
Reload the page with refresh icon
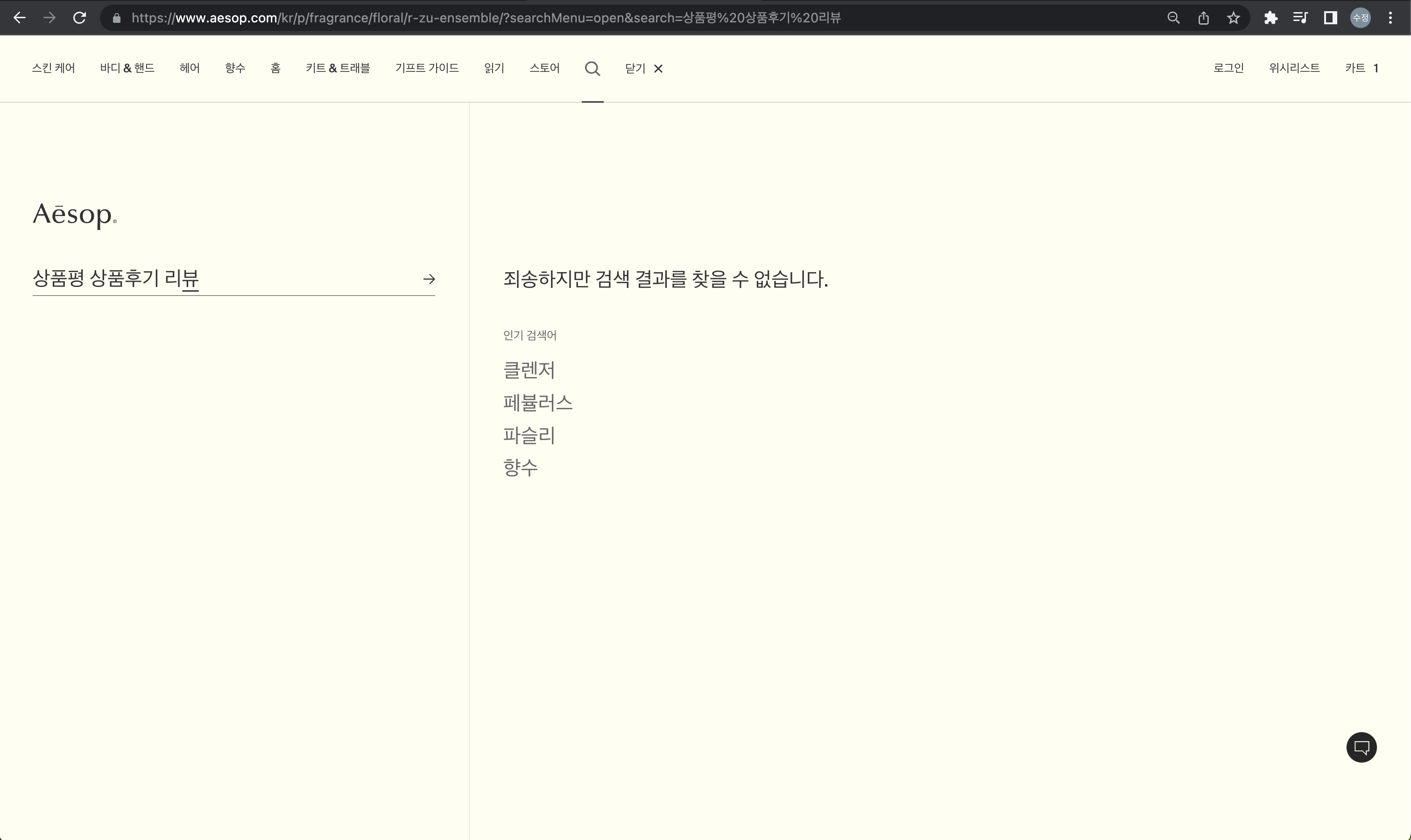(x=79, y=18)
